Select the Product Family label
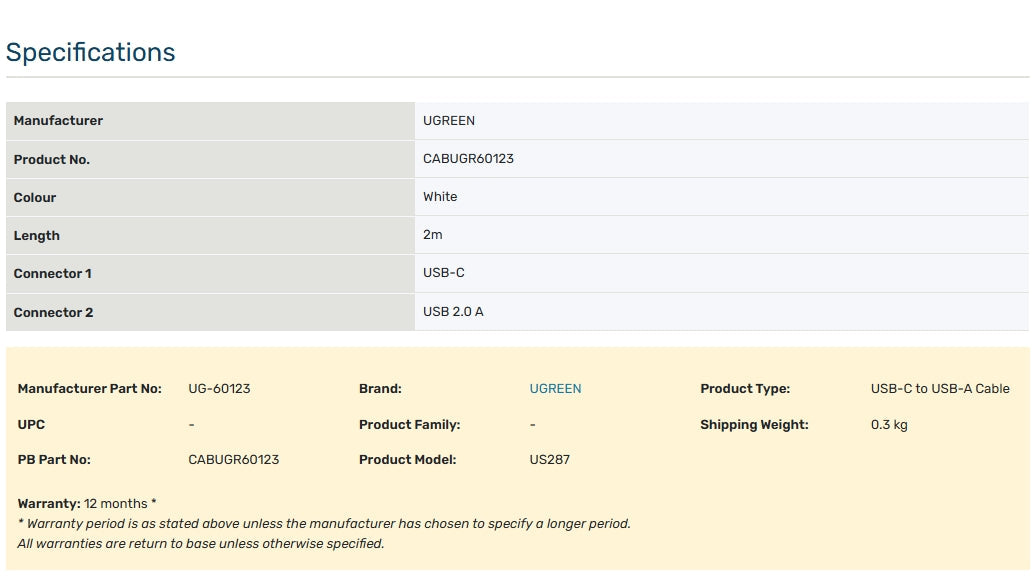Screen dimensions: 1035x586 click(409, 425)
